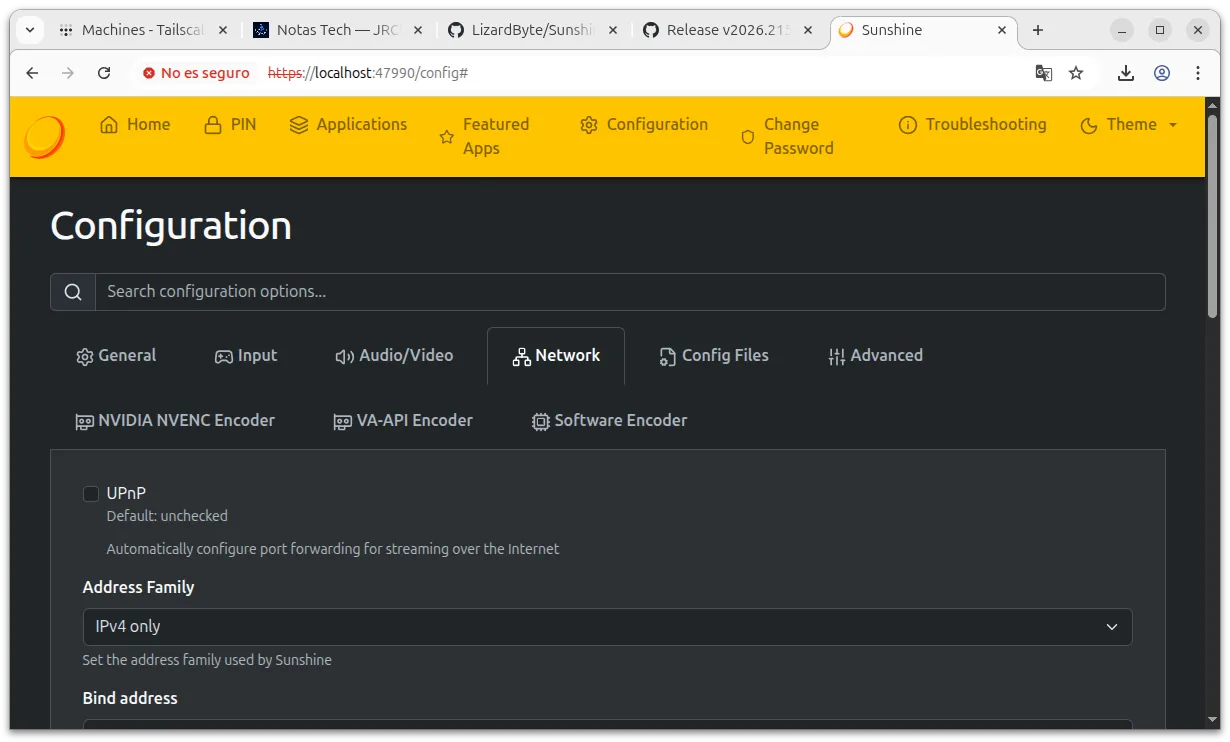This screenshot has height=742, width=1230.
Task: Click the 'No es seguro' security indicator
Action: 196,73
